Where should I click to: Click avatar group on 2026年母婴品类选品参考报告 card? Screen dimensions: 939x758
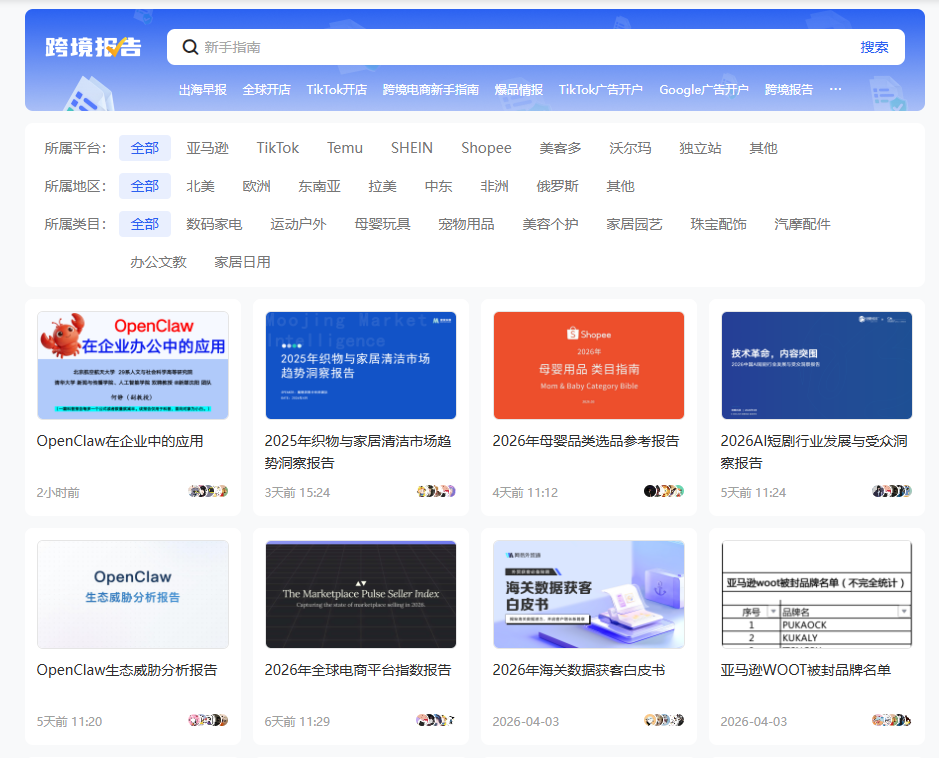664,491
